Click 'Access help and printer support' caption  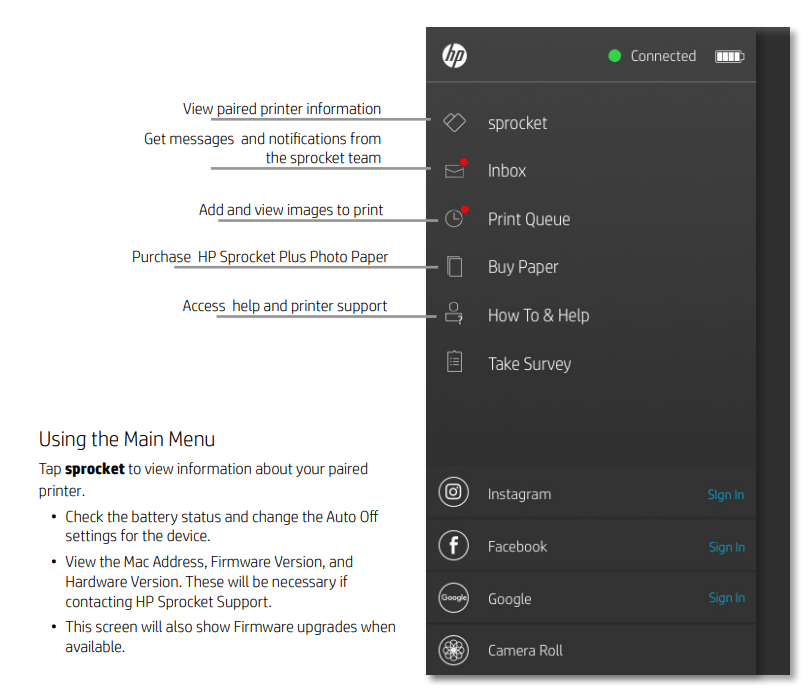(284, 306)
